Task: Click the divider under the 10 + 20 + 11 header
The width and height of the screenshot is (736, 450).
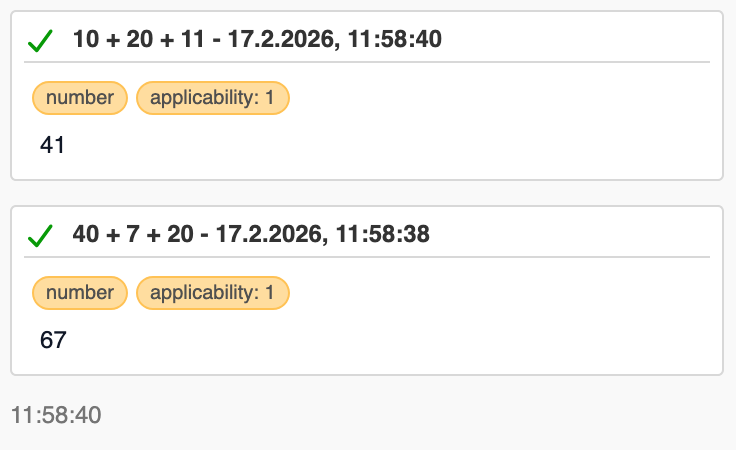Action: (x=367, y=62)
